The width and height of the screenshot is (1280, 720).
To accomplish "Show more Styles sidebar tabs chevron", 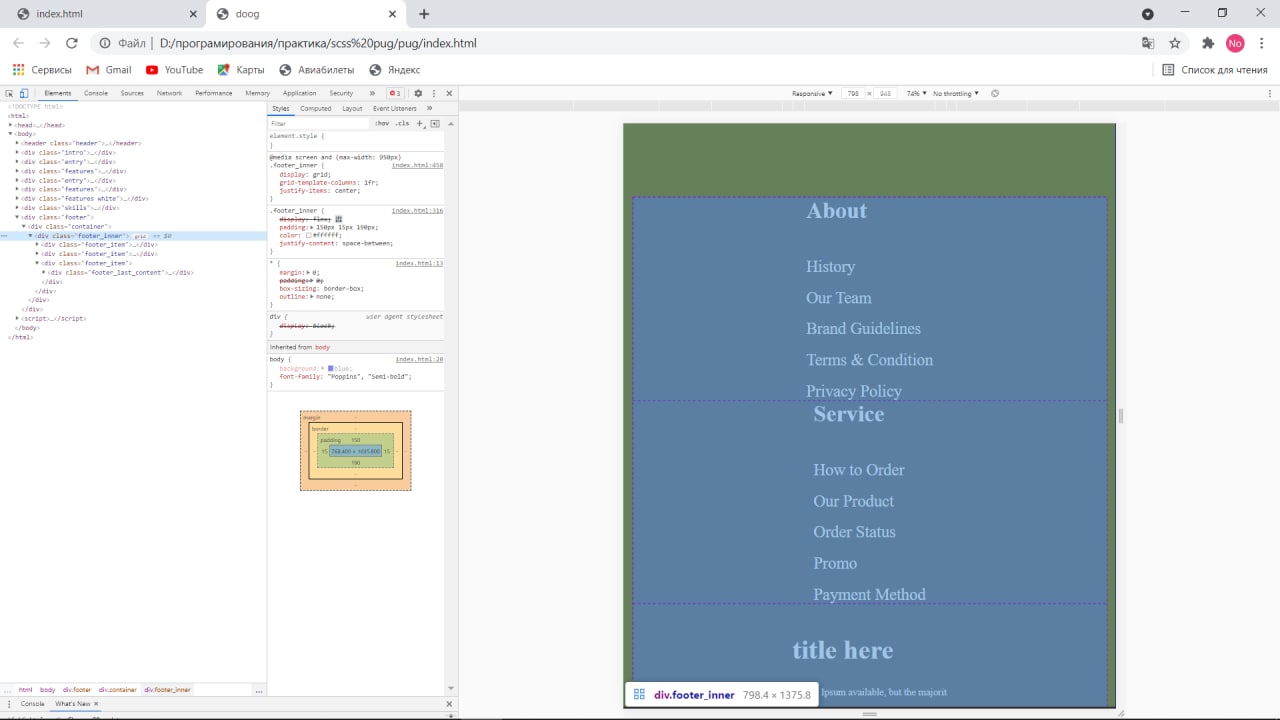I will coord(429,108).
